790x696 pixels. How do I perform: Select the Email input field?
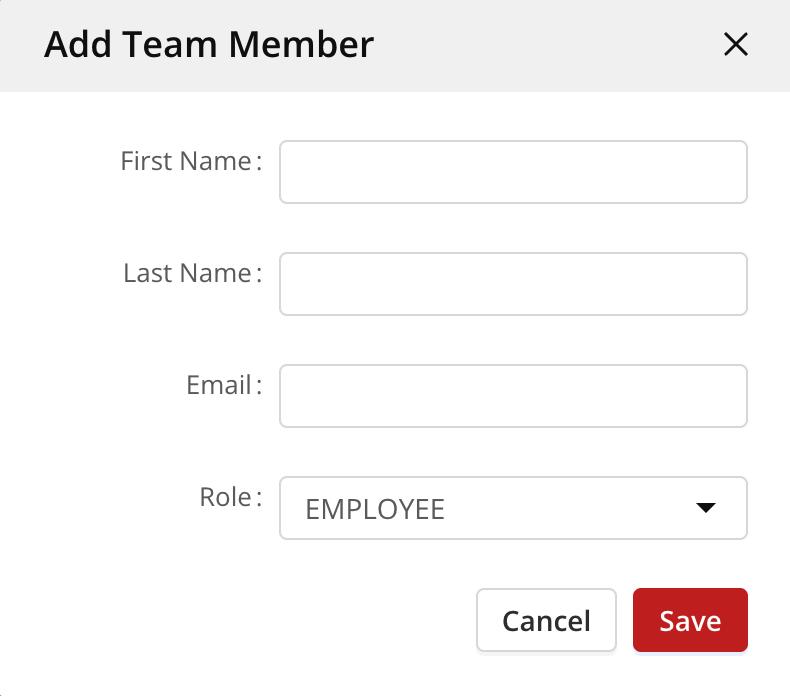tap(513, 396)
